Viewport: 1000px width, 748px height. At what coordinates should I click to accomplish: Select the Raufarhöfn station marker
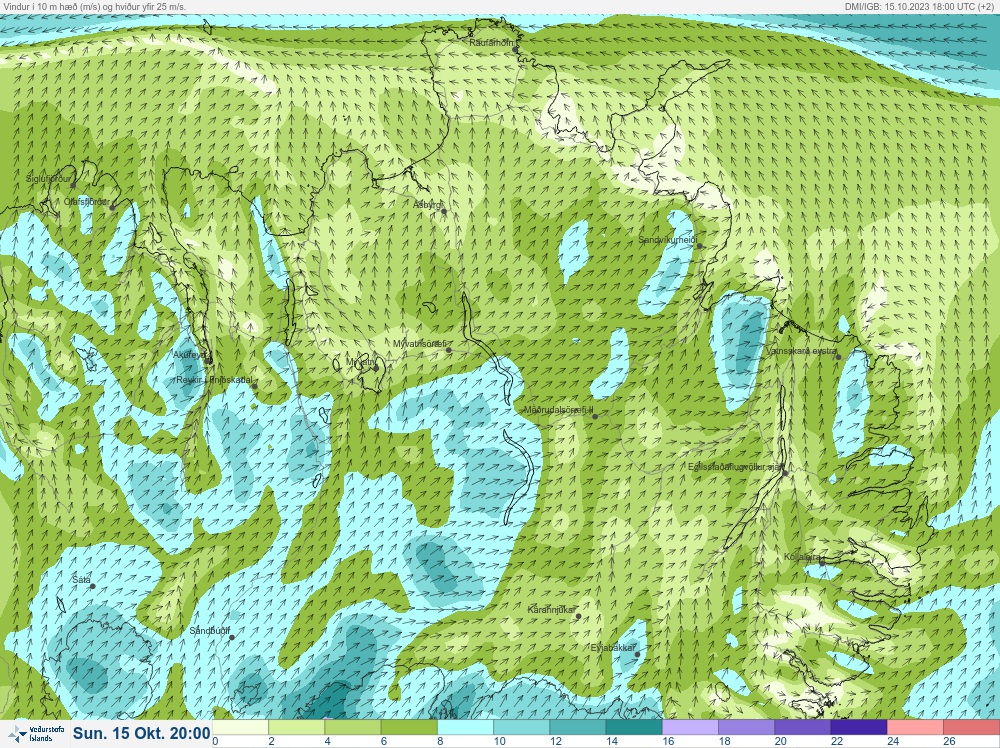(x=515, y=50)
